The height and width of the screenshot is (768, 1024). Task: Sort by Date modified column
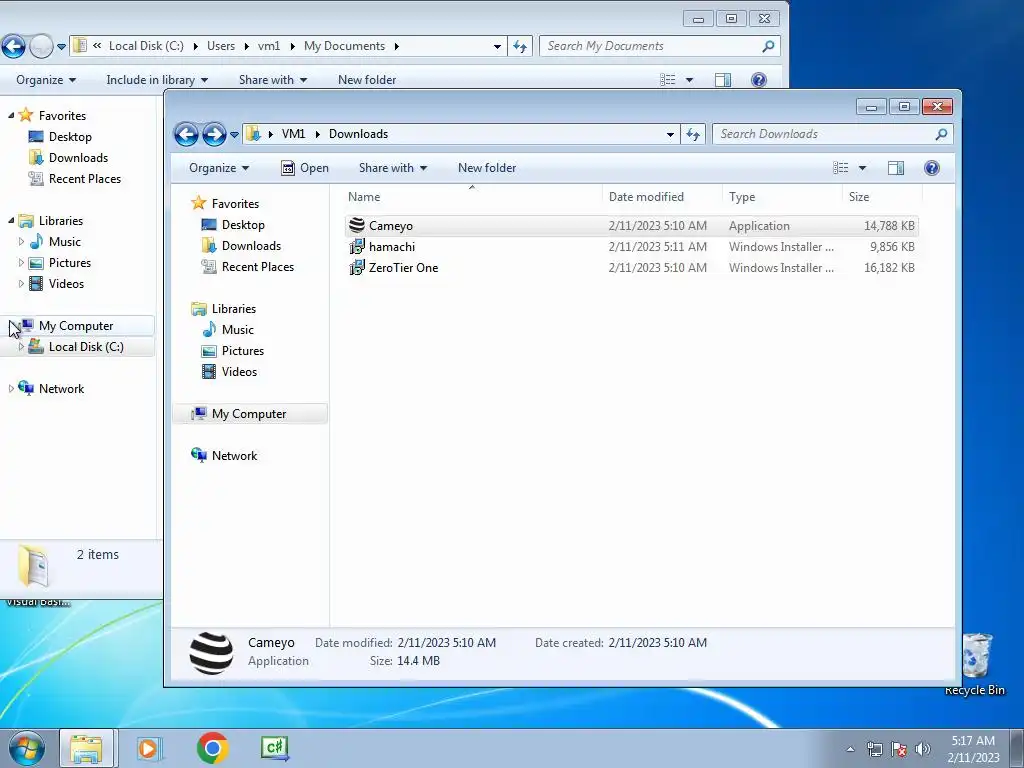(x=662, y=197)
